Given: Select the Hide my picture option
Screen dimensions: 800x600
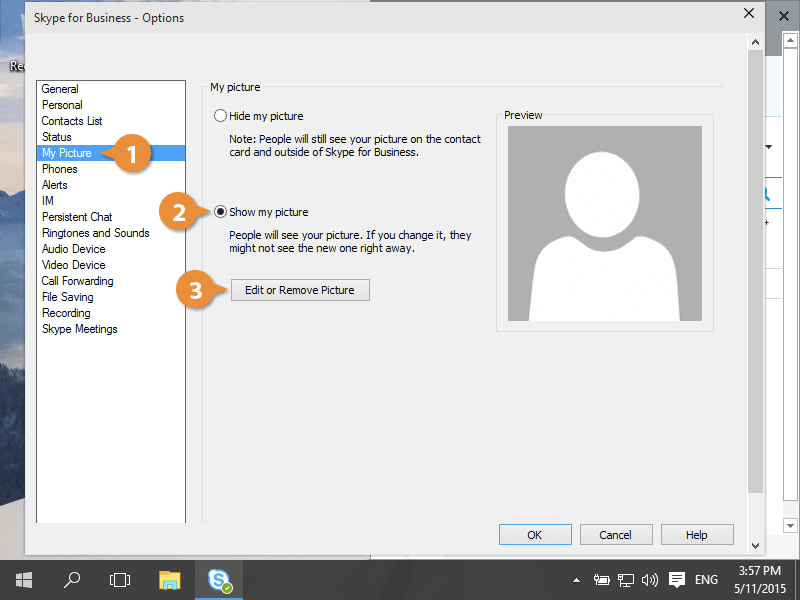Looking at the screenshot, I should pyautogui.click(x=221, y=116).
